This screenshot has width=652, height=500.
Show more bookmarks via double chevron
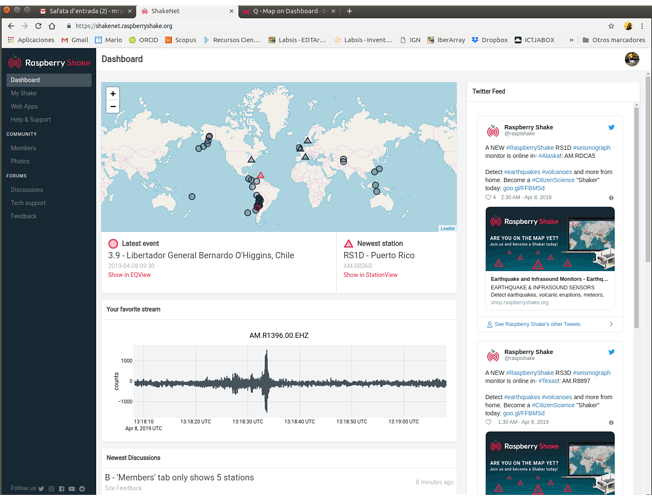pos(571,40)
